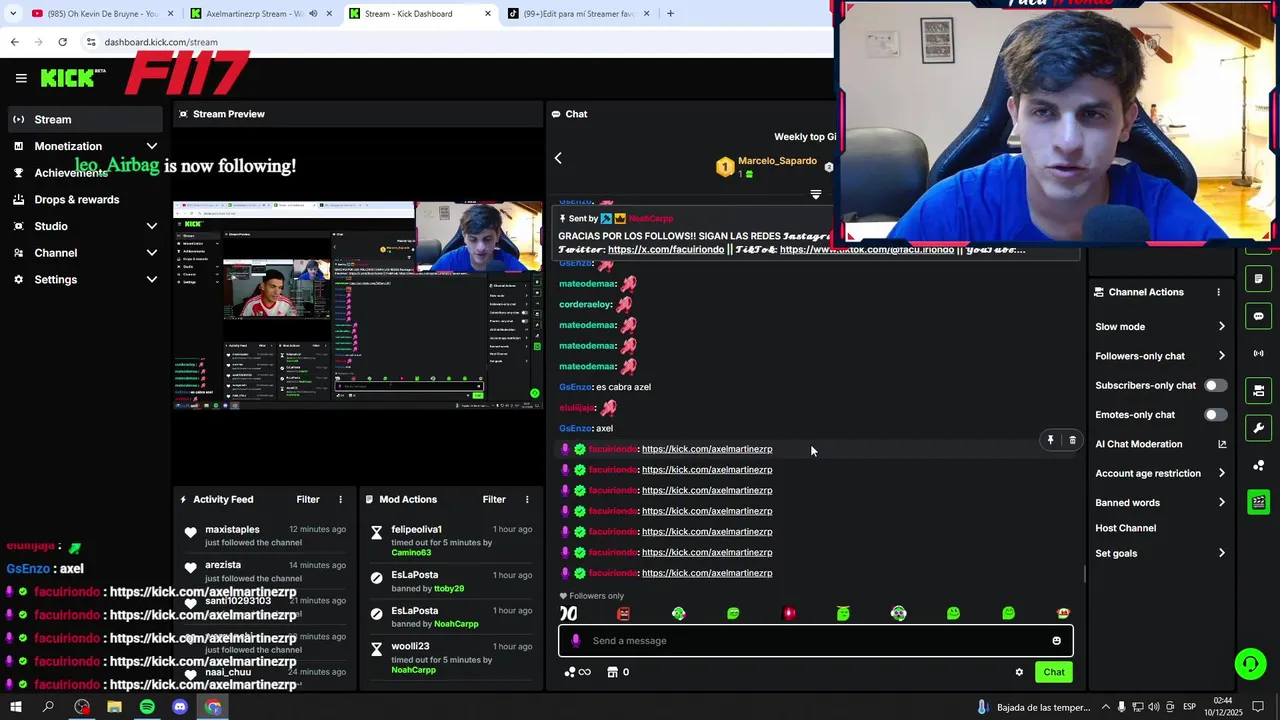Click the camera panel icon in right sidebar
The image size is (1280, 720).
point(1258,390)
